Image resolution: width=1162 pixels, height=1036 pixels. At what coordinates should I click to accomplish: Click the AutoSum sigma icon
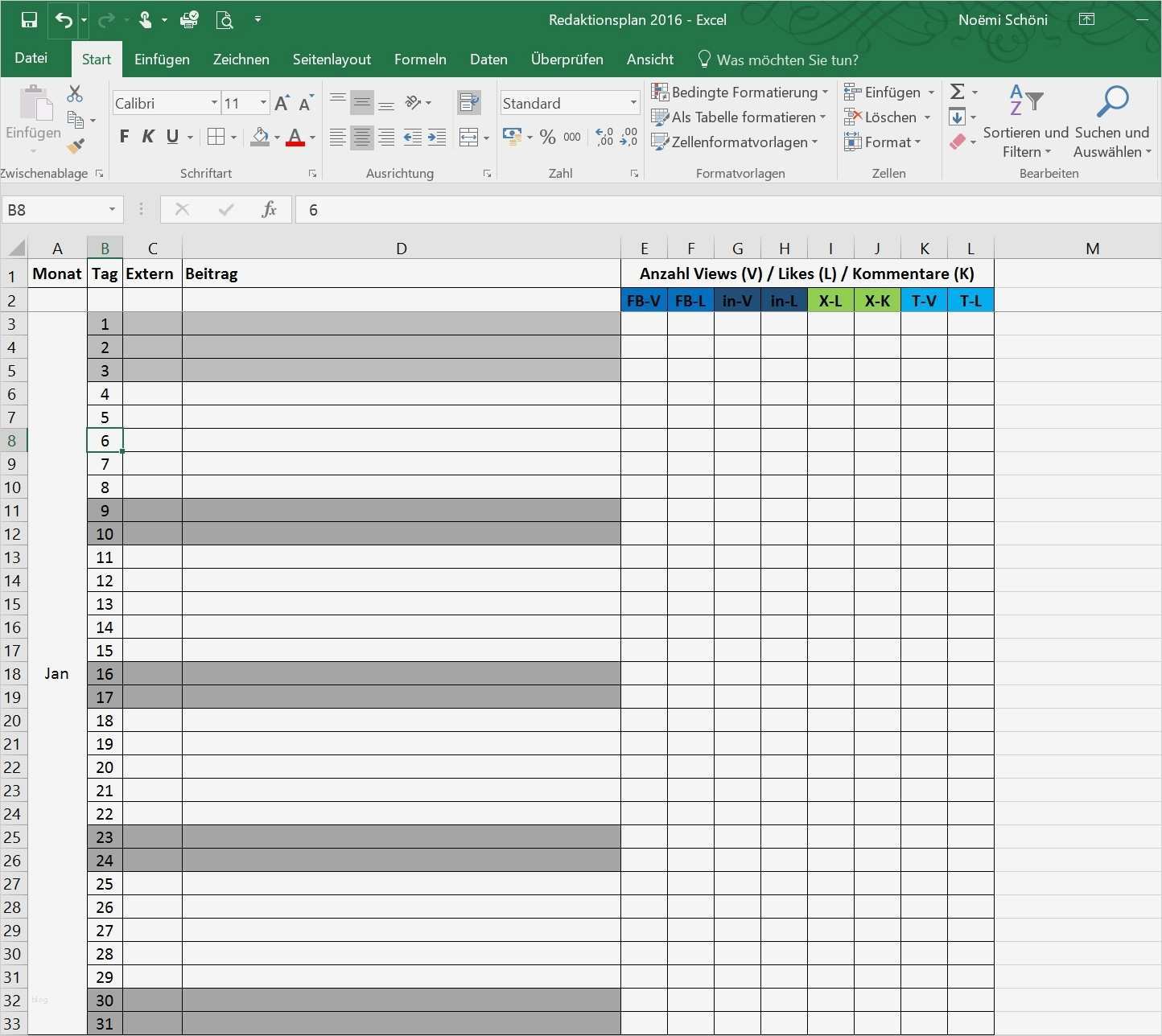(957, 91)
